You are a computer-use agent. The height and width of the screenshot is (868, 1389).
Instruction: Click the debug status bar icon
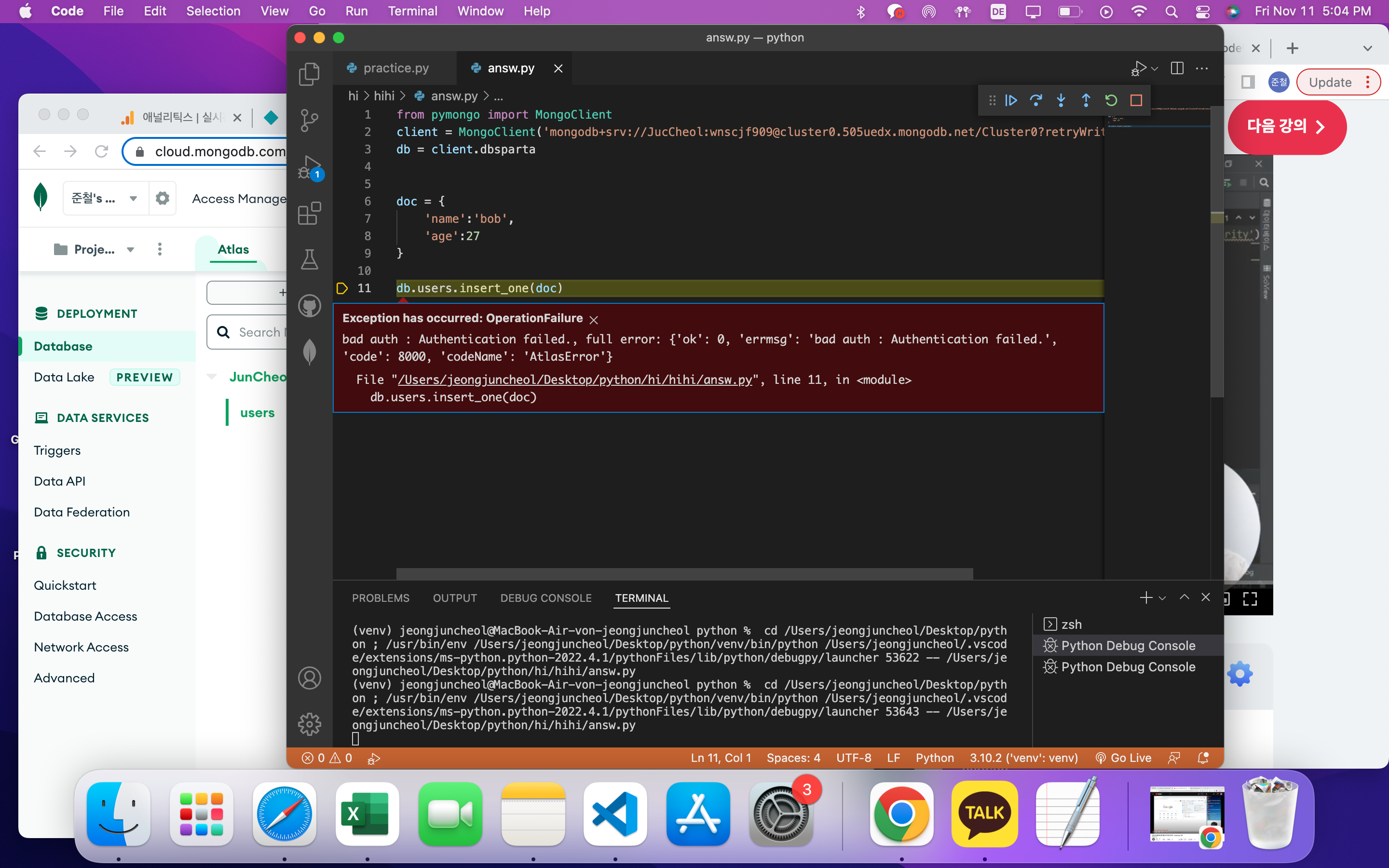coord(374,759)
